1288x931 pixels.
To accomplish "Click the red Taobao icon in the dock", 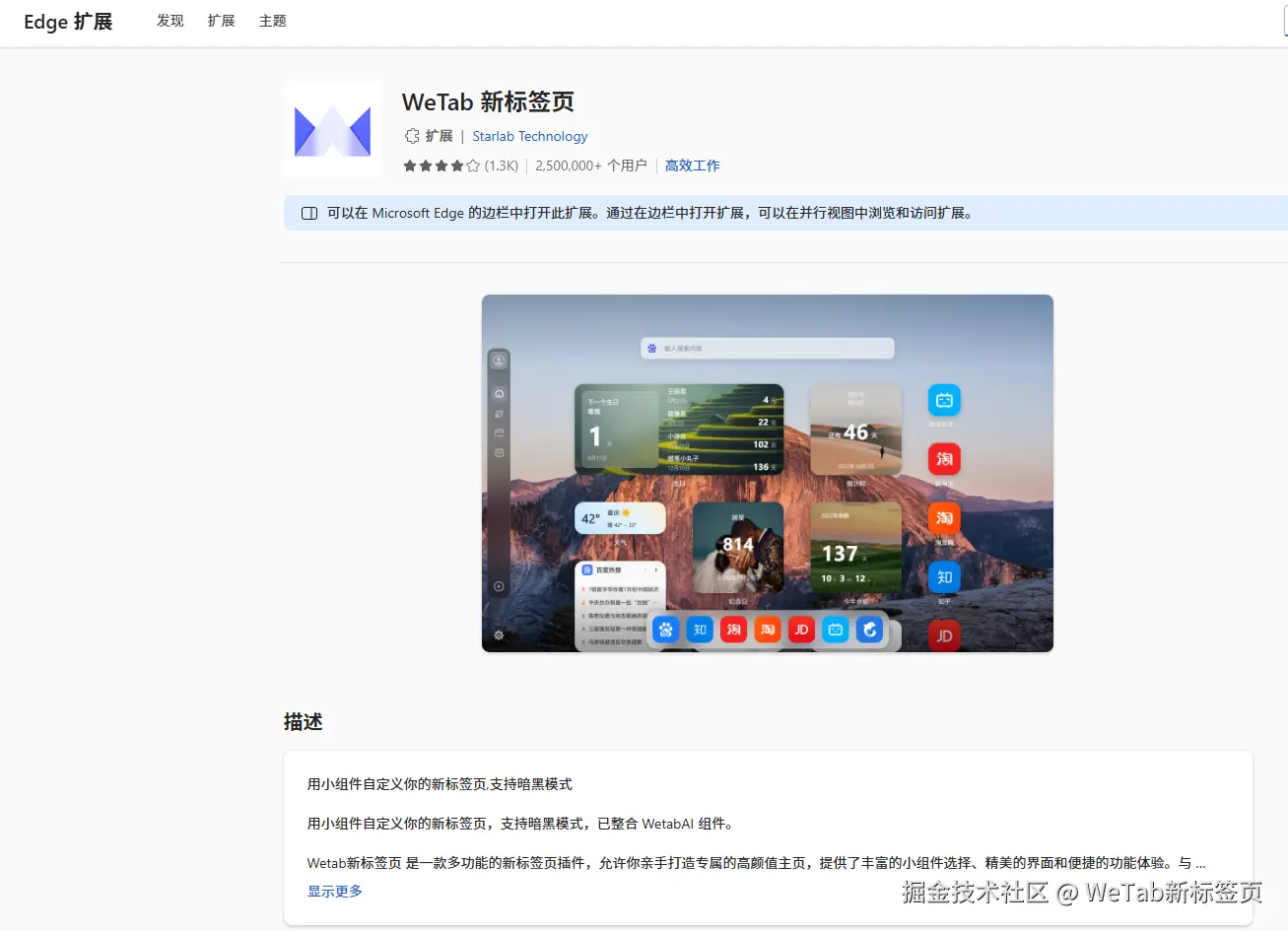I will coord(733,630).
